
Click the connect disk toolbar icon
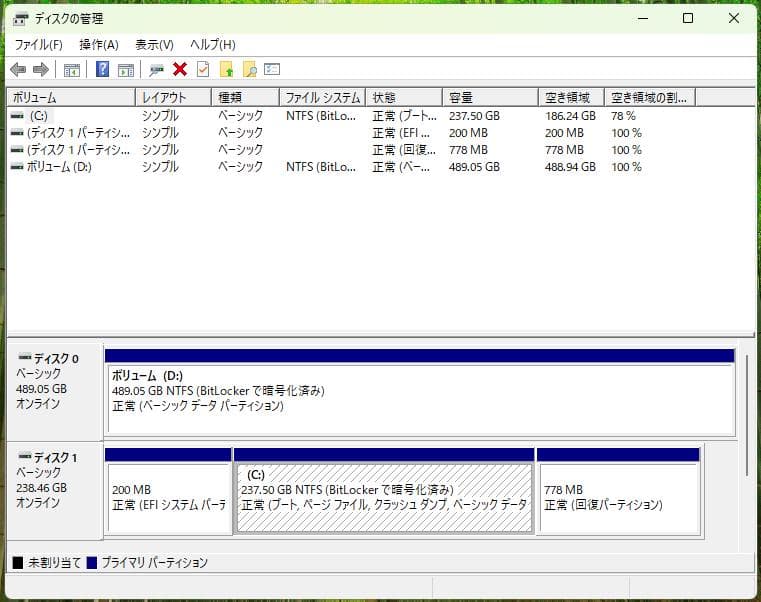(156, 70)
